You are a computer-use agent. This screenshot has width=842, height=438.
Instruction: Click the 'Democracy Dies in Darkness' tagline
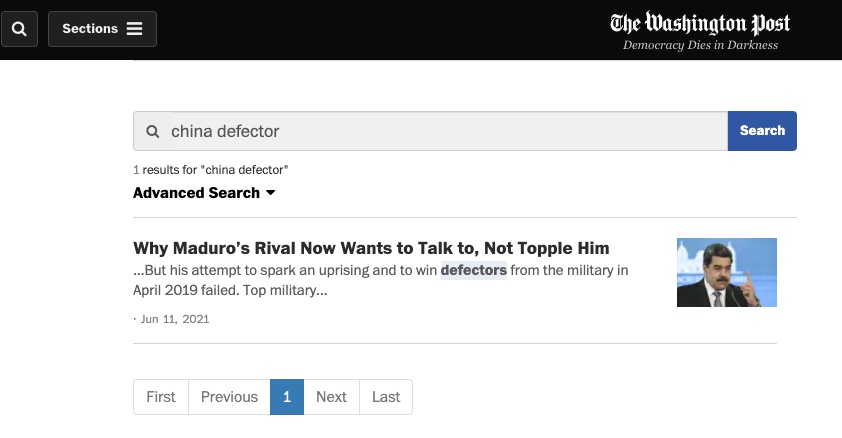[x=700, y=45]
